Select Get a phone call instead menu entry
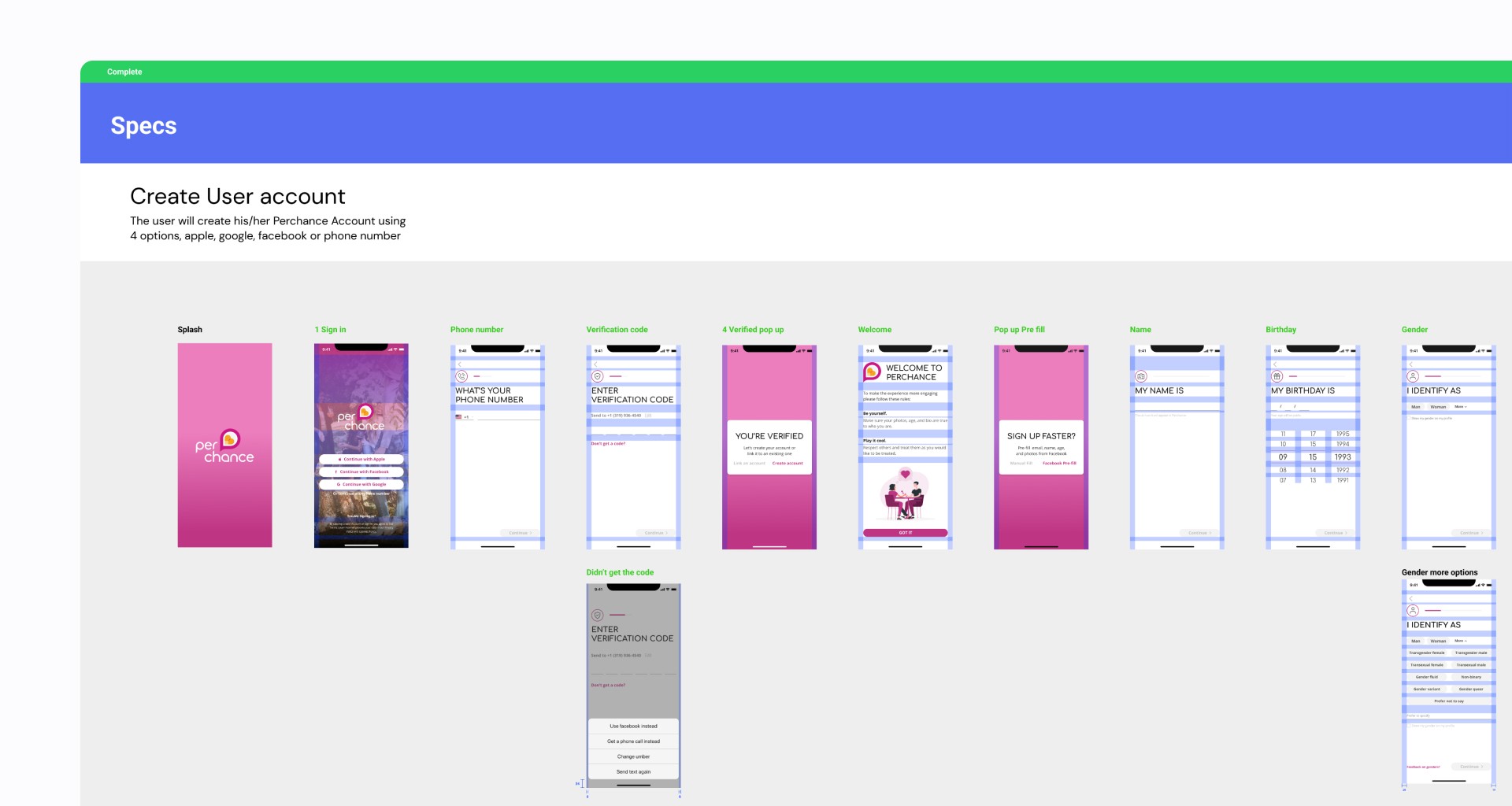This screenshot has height=806, width=1512. (634, 741)
